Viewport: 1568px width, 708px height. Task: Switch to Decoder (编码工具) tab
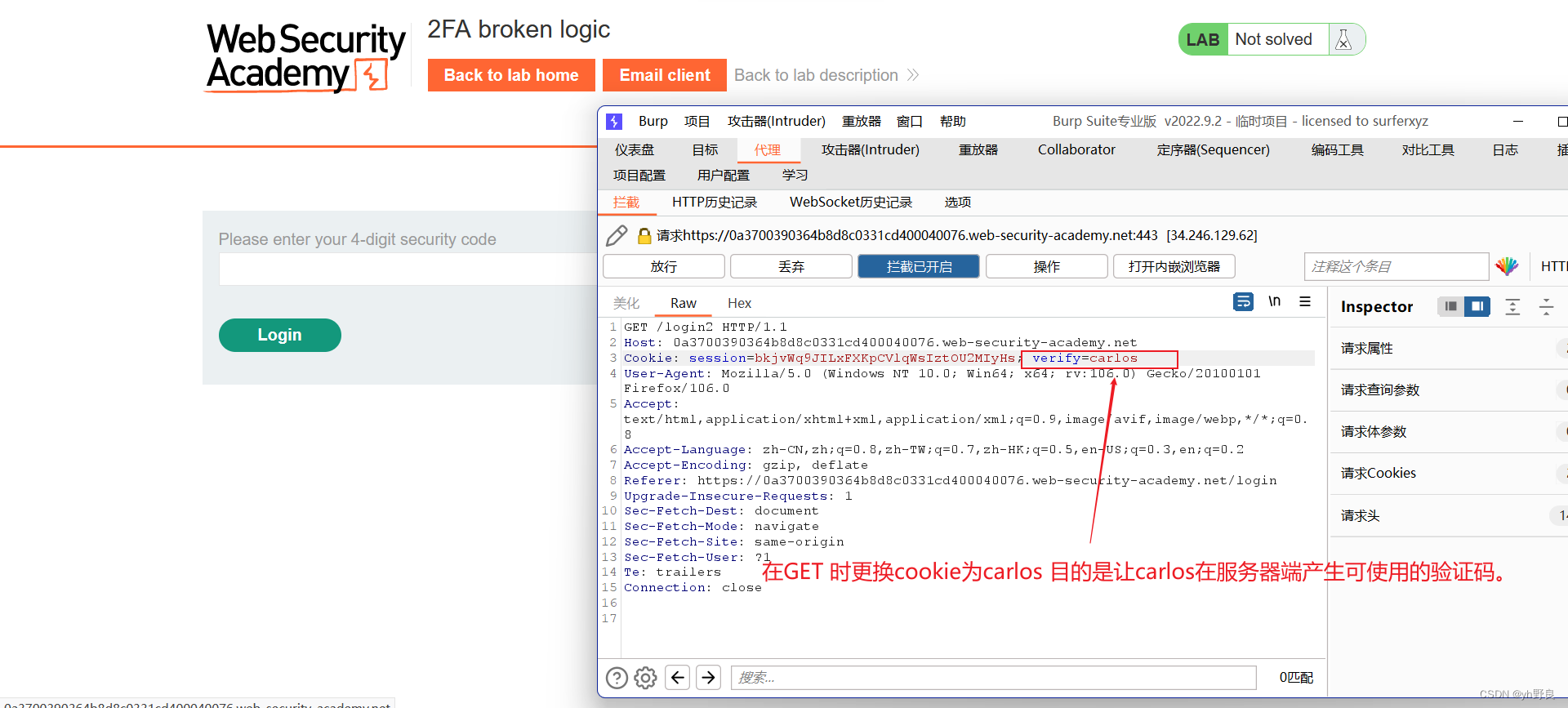tap(1337, 150)
